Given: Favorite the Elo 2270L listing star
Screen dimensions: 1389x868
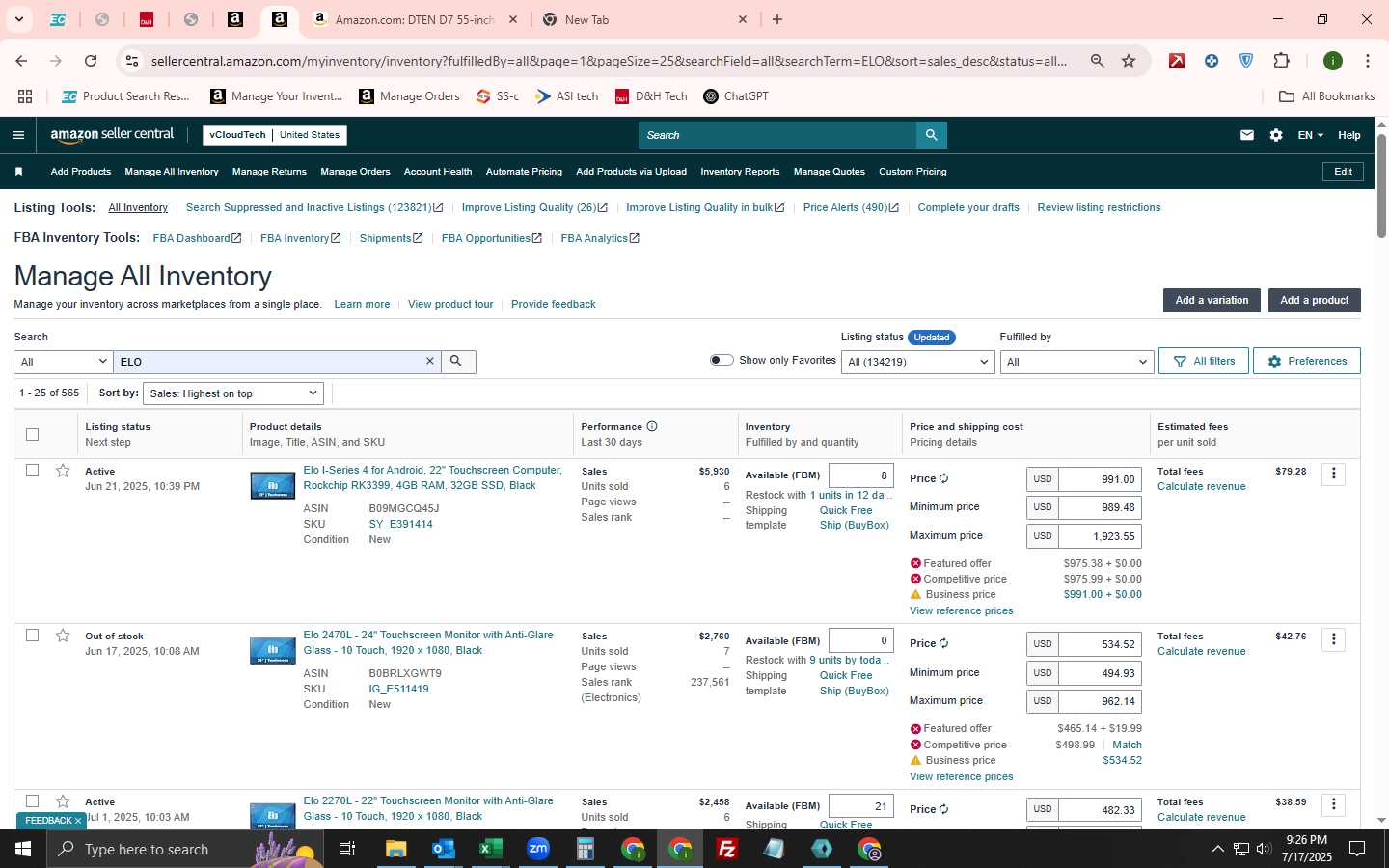Looking at the screenshot, I should pyautogui.click(x=63, y=801).
